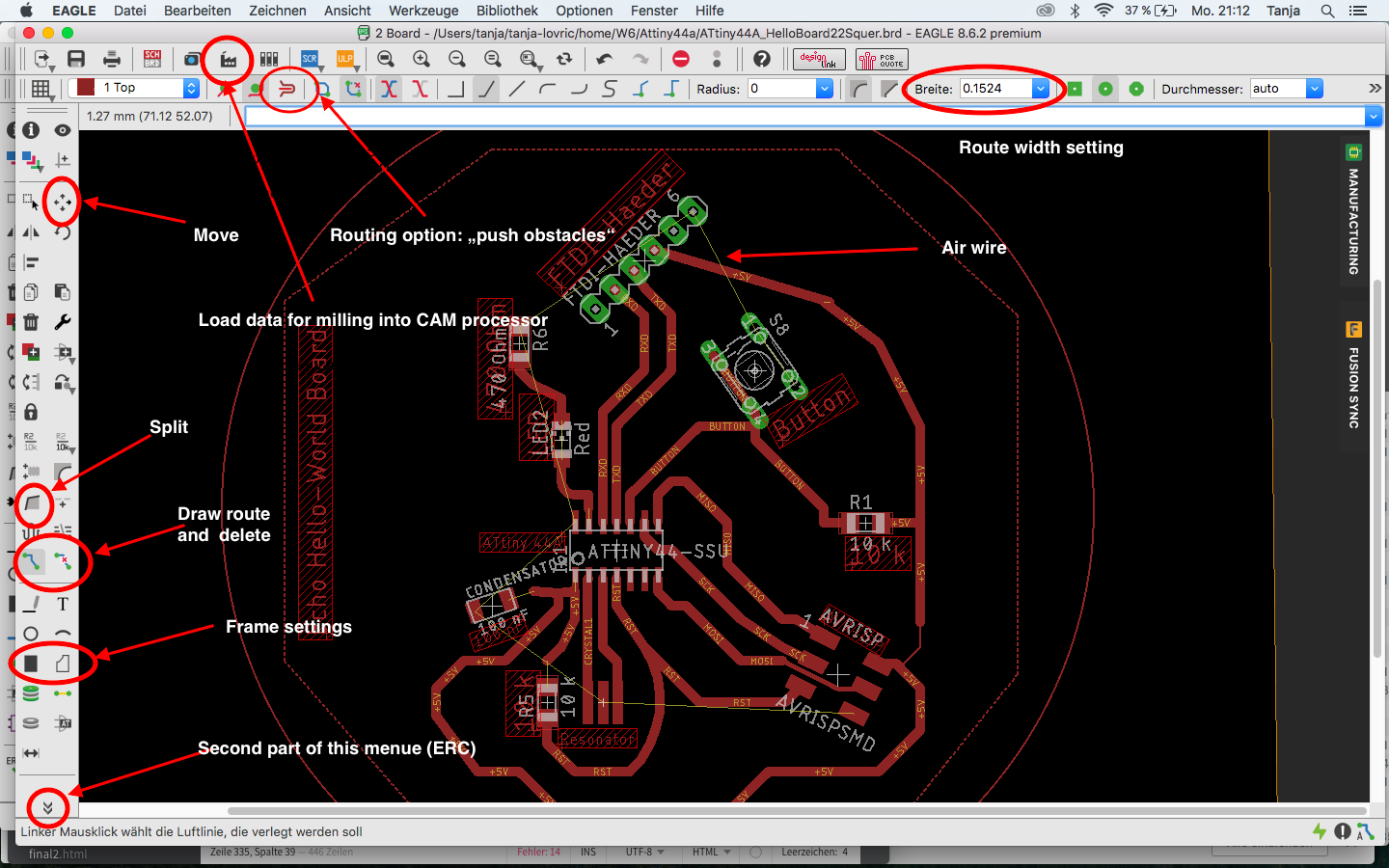The width and height of the screenshot is (1389, 868).
Task: Open the Datei menu
Action: tap(130, 11)
